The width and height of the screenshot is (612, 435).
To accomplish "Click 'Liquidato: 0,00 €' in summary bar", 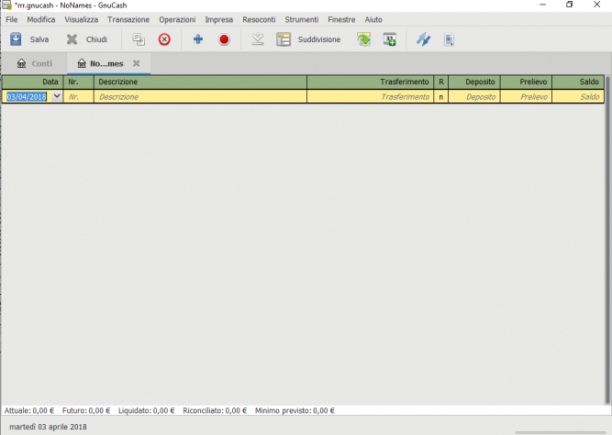I will (146, 410).
